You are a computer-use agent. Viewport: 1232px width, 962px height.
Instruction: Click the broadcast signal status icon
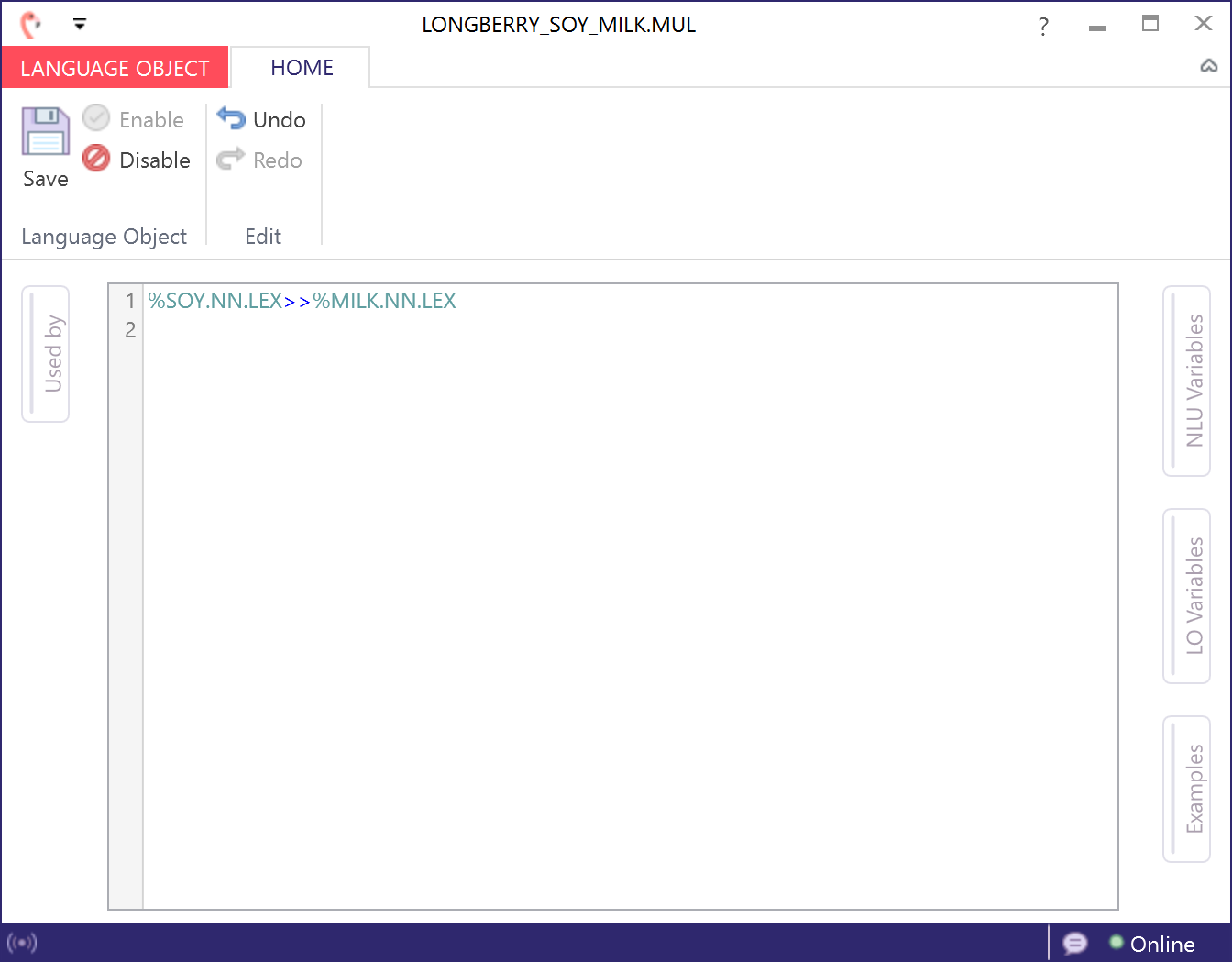coord(22,943)
